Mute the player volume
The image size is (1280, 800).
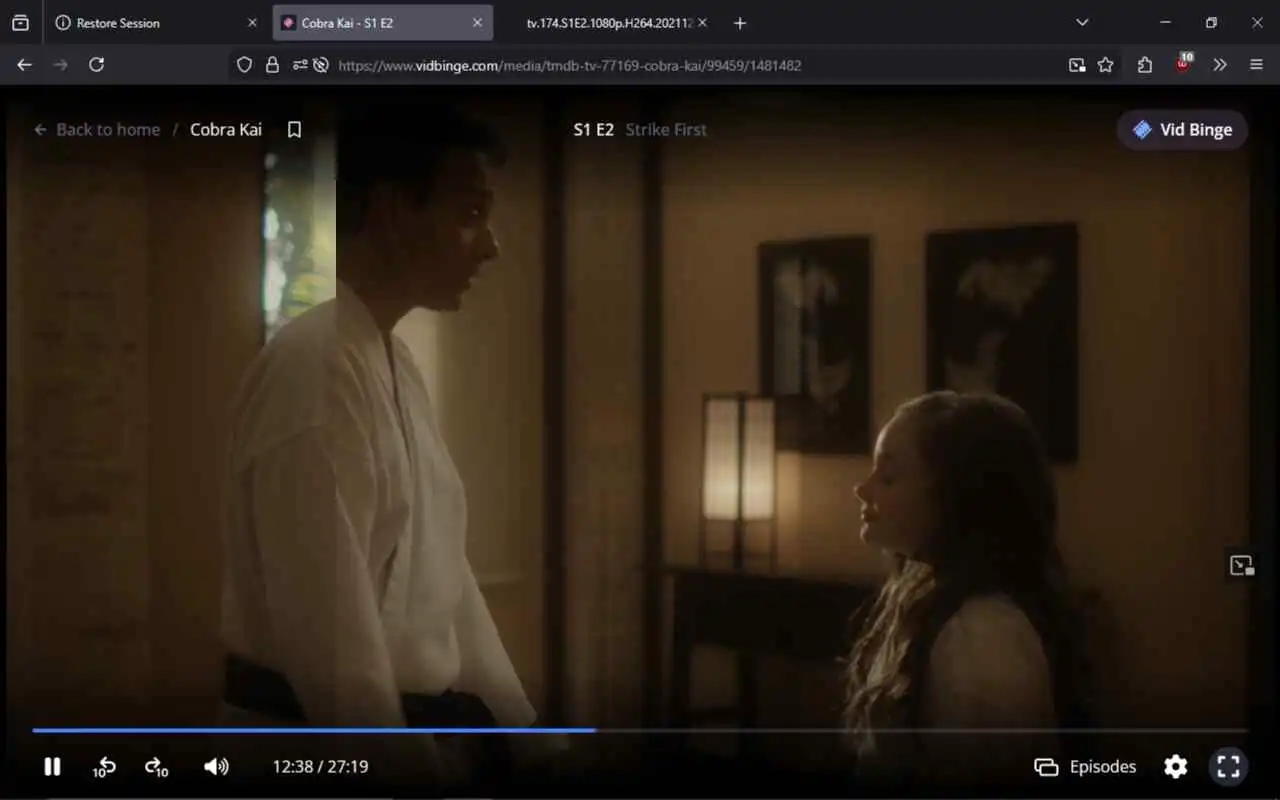pyautogui.click(x=216, y=767)
